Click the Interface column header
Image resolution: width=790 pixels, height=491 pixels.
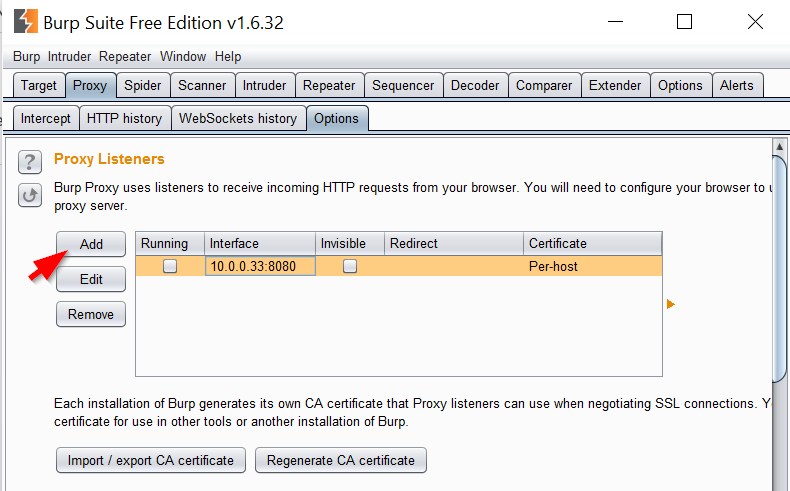point(260,244)
